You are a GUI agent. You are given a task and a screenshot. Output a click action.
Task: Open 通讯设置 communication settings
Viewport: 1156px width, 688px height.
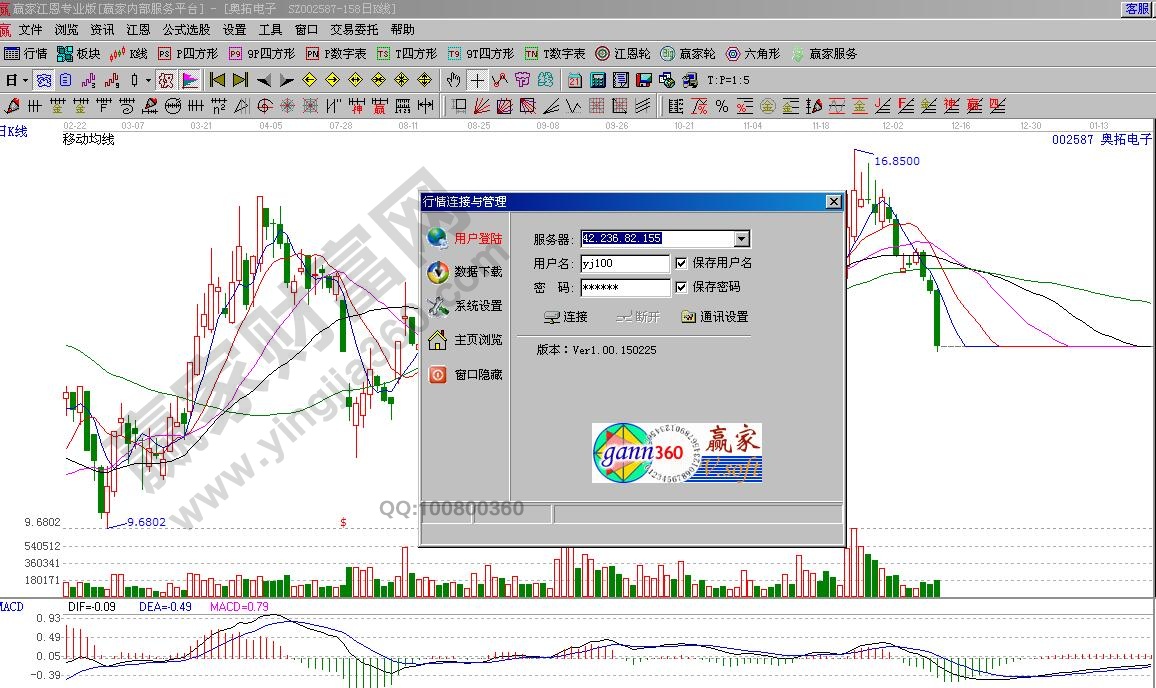coord(714,317)
